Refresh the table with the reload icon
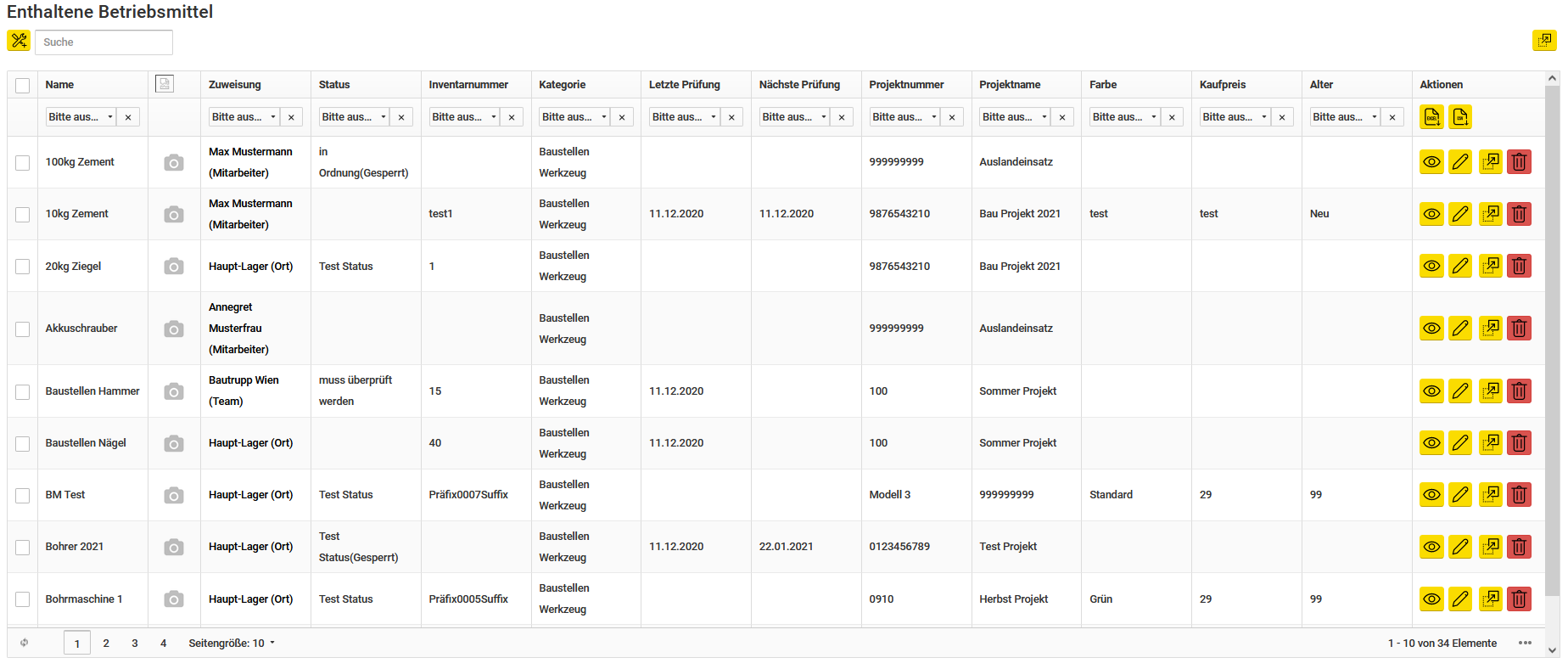Viewport: 1568px width, 669px height. [25, 643]
